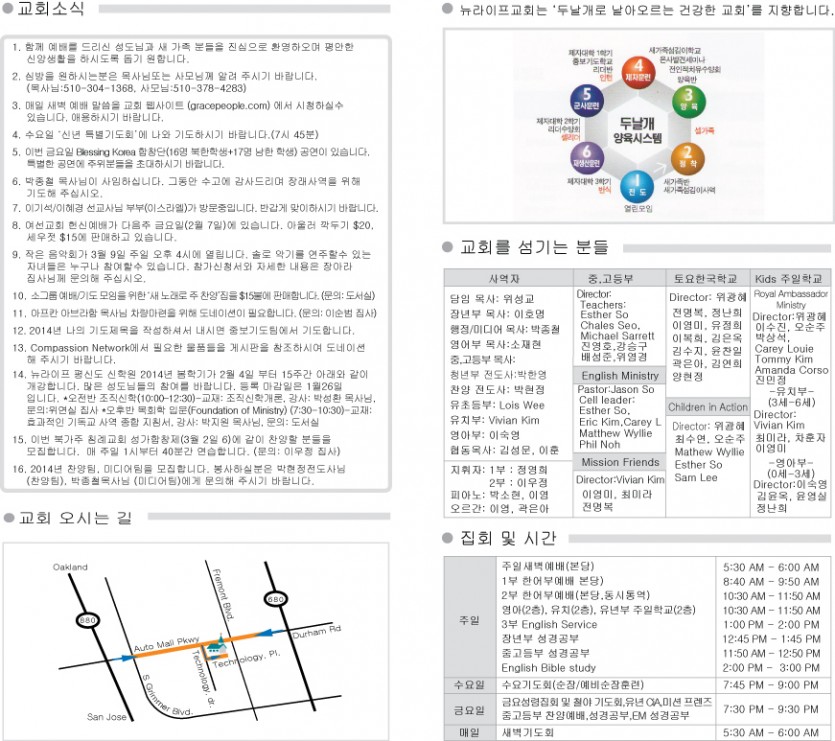The width and height of the screenshot is (835, 741).
Task: Select the Durham Rd street label
Action: 316,632
